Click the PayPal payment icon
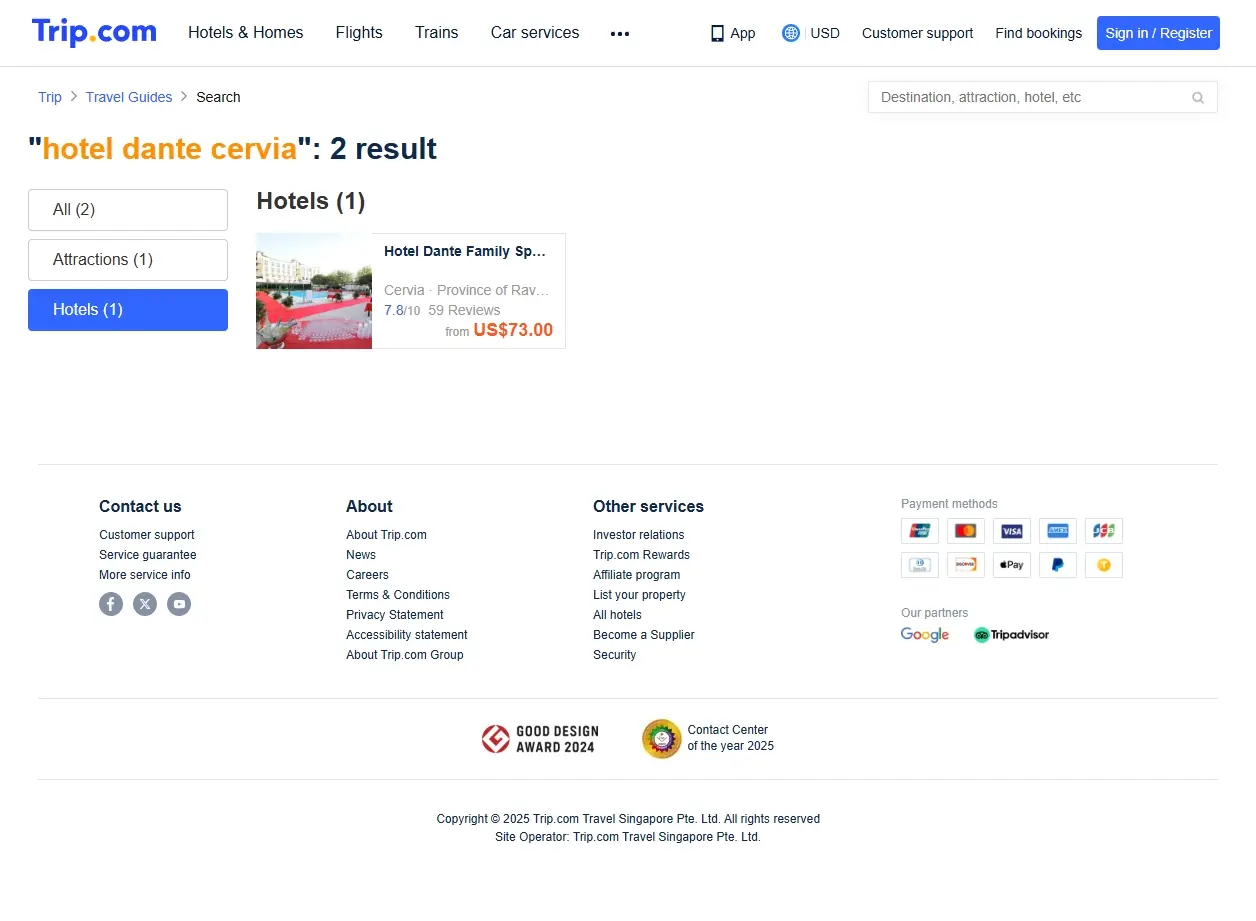Viewport: 1256px width, 921px height. click(x=1058, y=565)
